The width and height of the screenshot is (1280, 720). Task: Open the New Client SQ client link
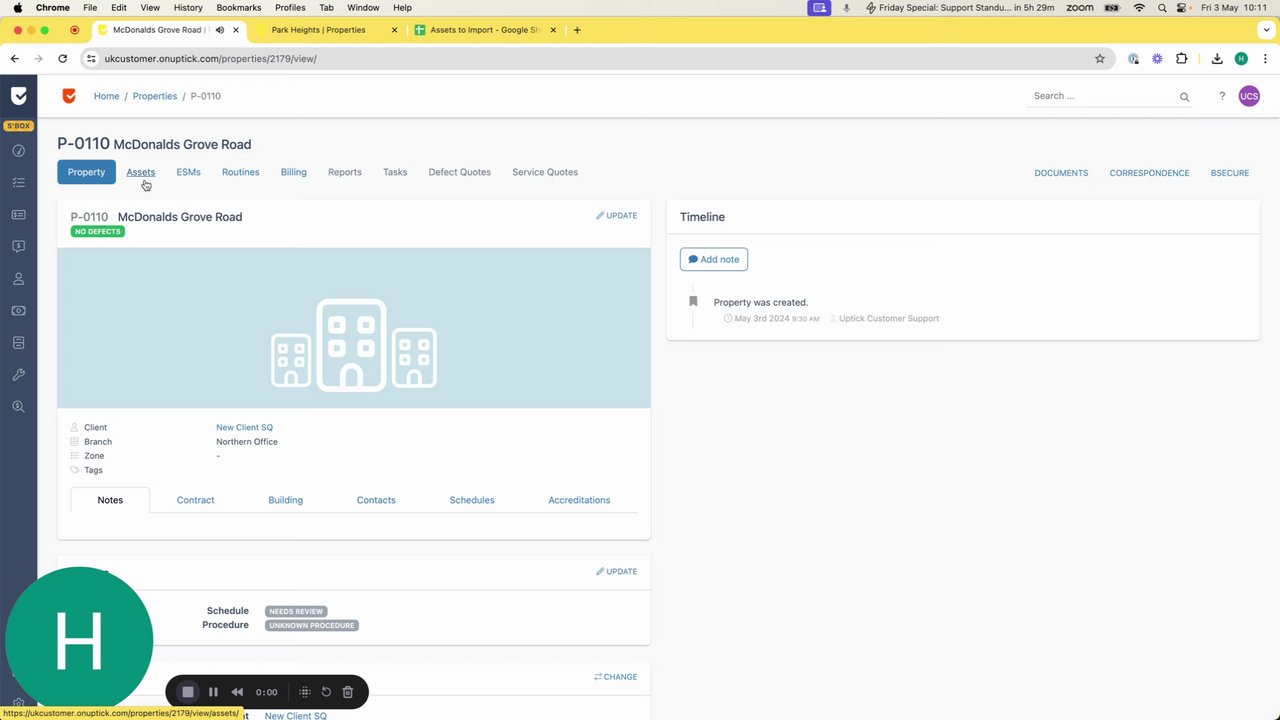(244, 427)
